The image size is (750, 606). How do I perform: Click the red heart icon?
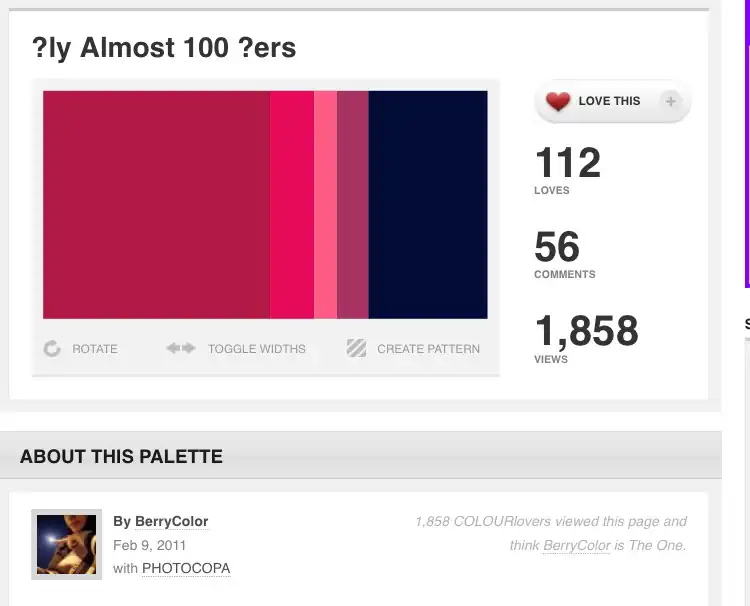pos(558,101)
